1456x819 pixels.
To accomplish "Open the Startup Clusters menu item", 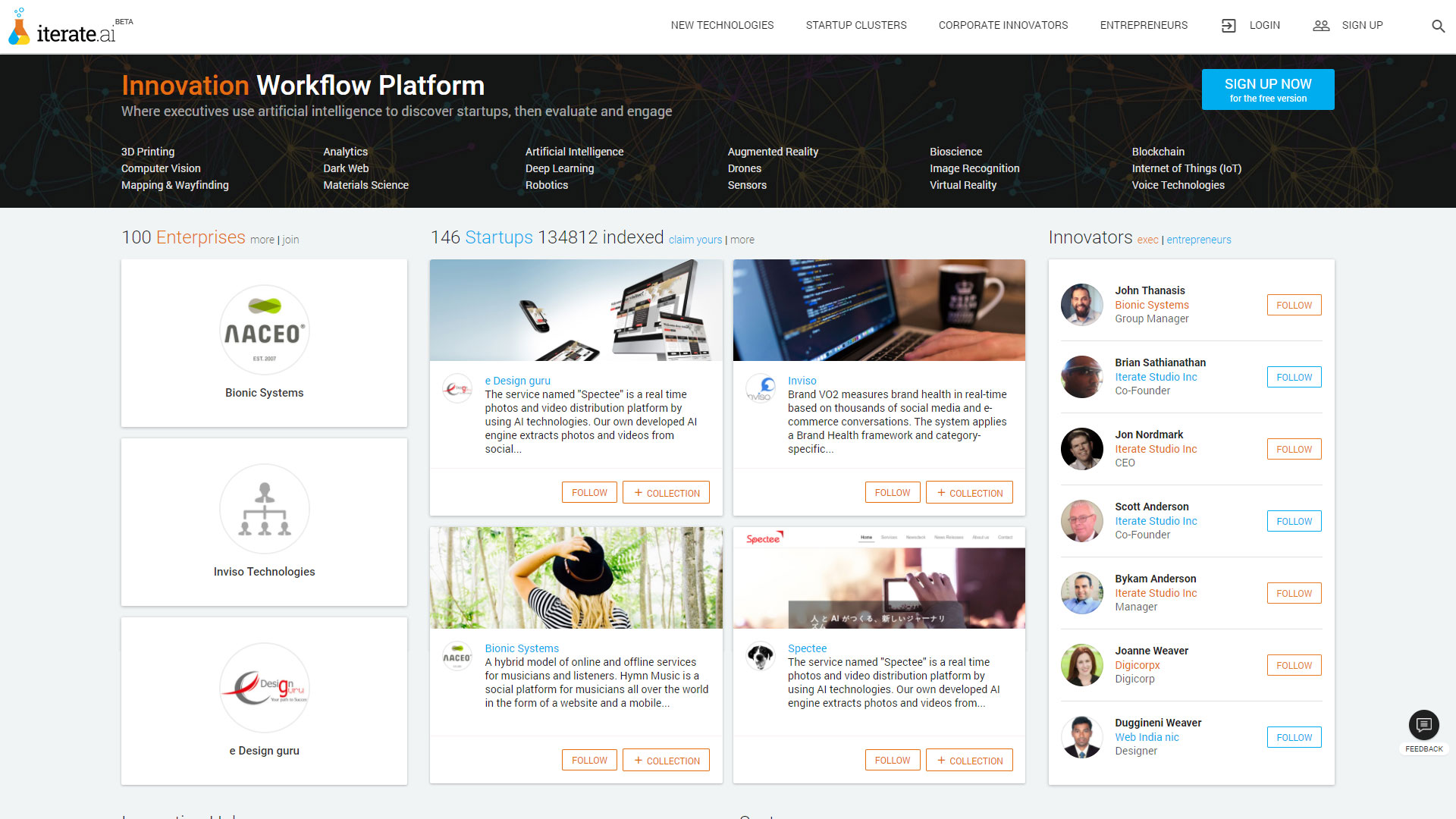I will coord(856,25).
